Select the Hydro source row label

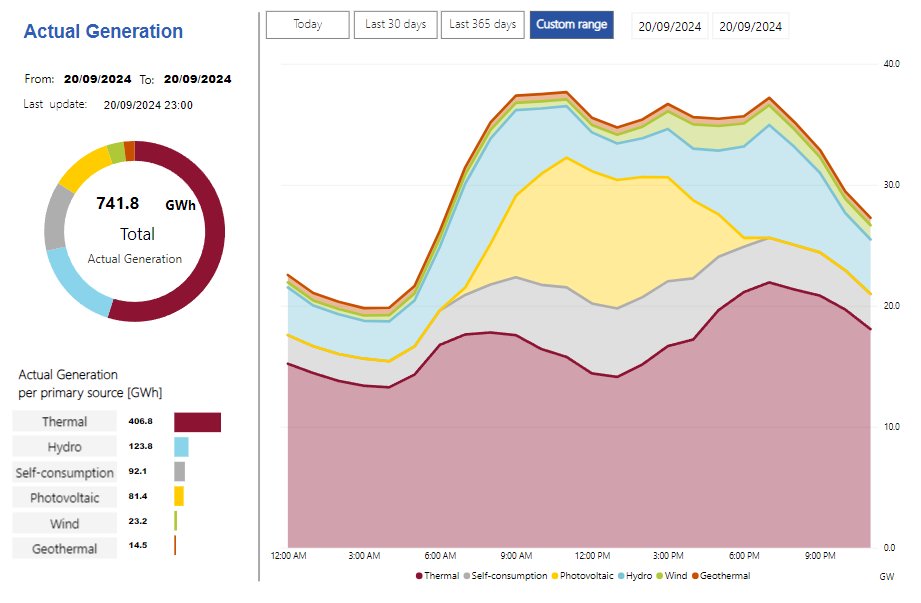click(x=64, y=447)
